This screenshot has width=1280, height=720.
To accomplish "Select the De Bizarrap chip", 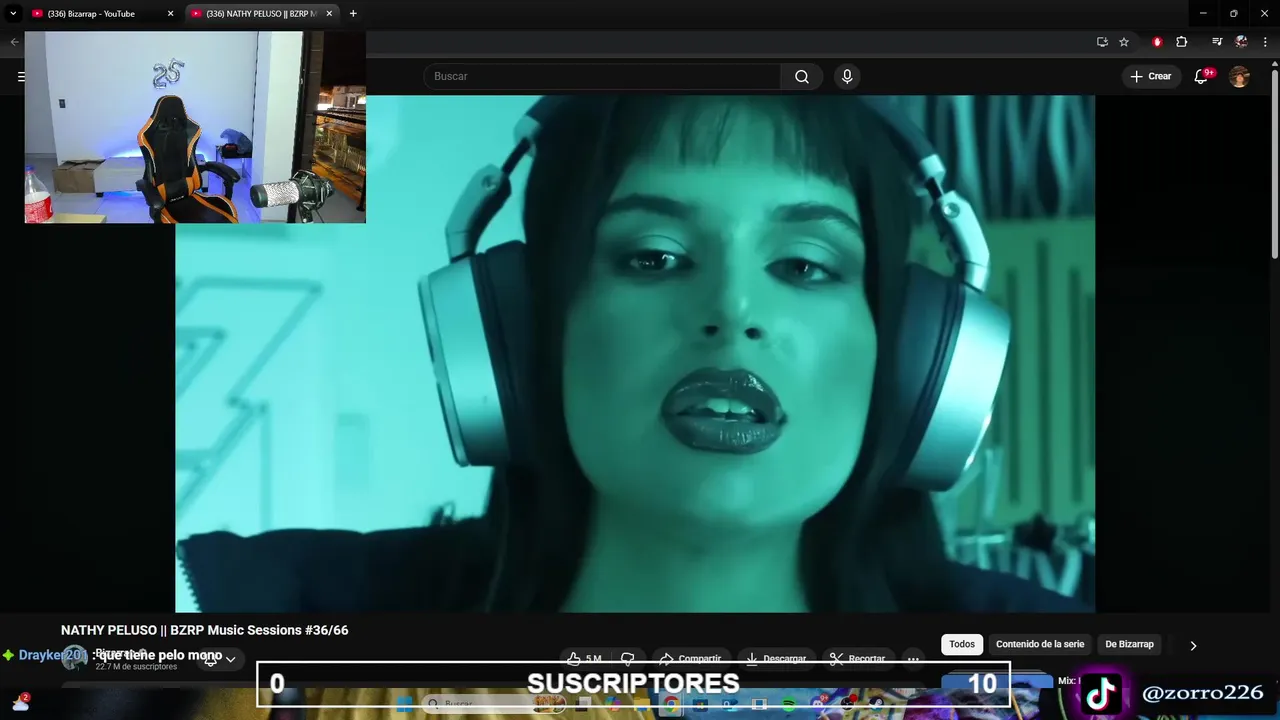I will pos(1129,644).
